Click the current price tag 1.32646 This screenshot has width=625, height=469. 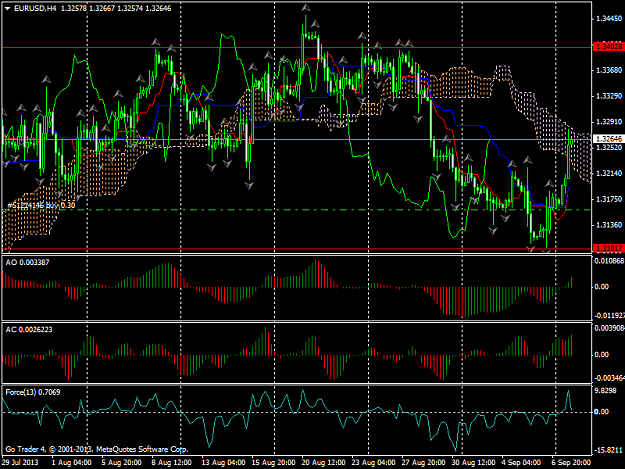click(x=609, y=139)
